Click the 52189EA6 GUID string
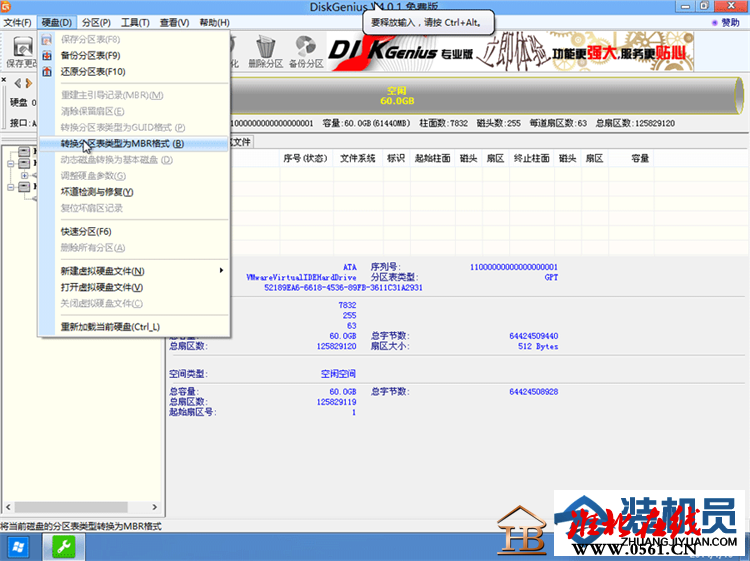 coord(343,288)
